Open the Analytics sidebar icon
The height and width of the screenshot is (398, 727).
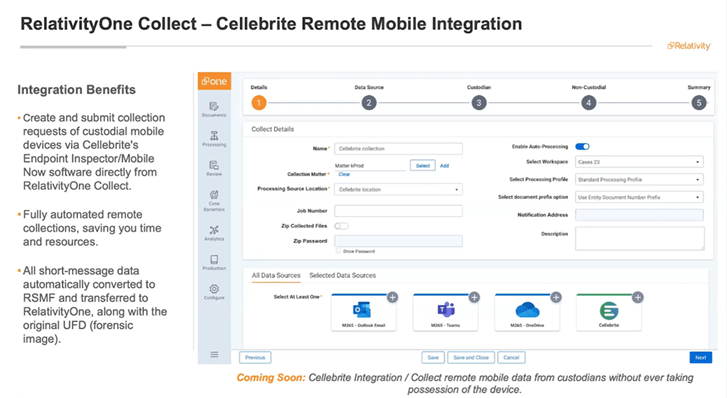(x=214, y=233)
